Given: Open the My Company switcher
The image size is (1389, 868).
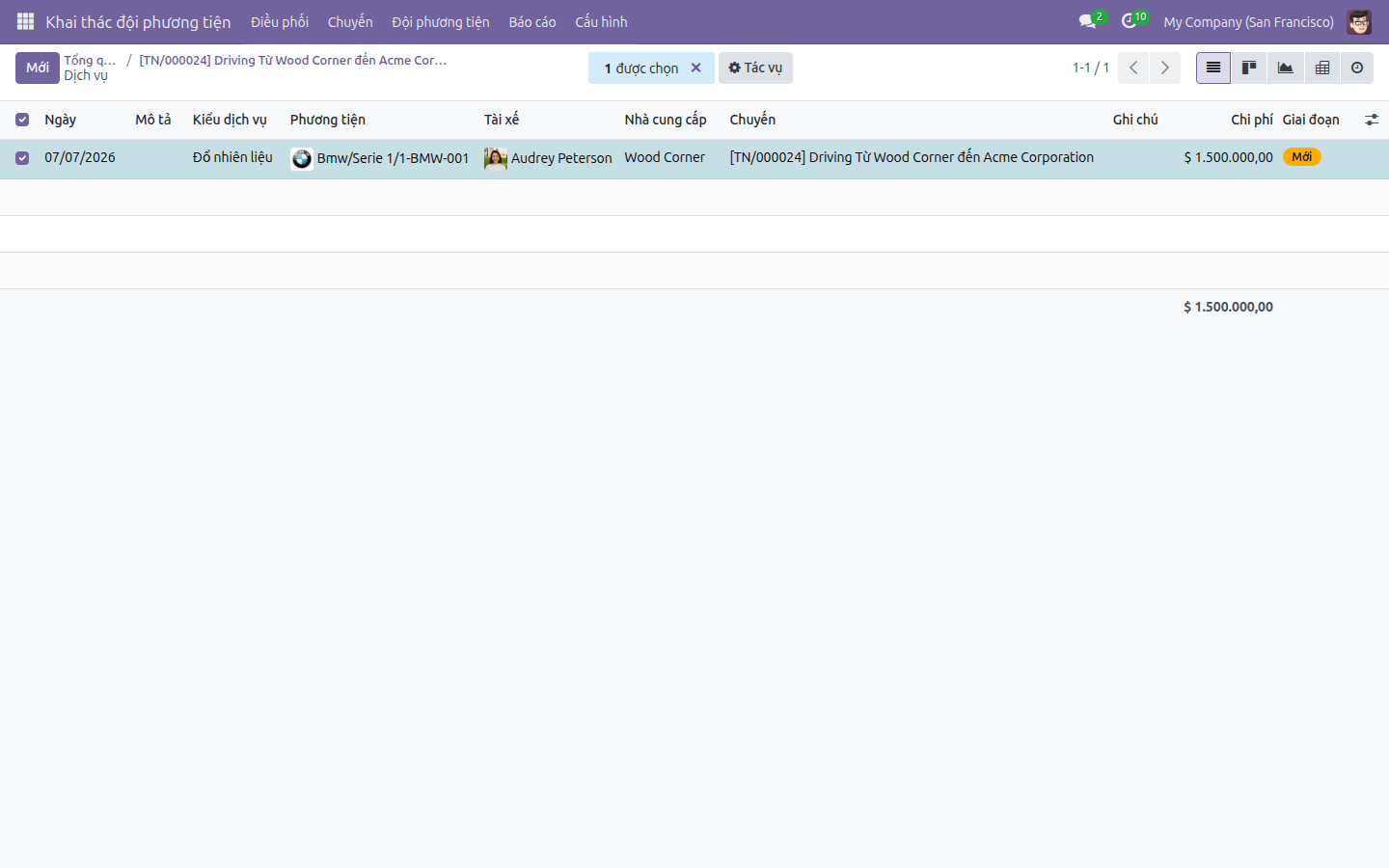Looking at the screenshot, I should (x=1248, y=21).
